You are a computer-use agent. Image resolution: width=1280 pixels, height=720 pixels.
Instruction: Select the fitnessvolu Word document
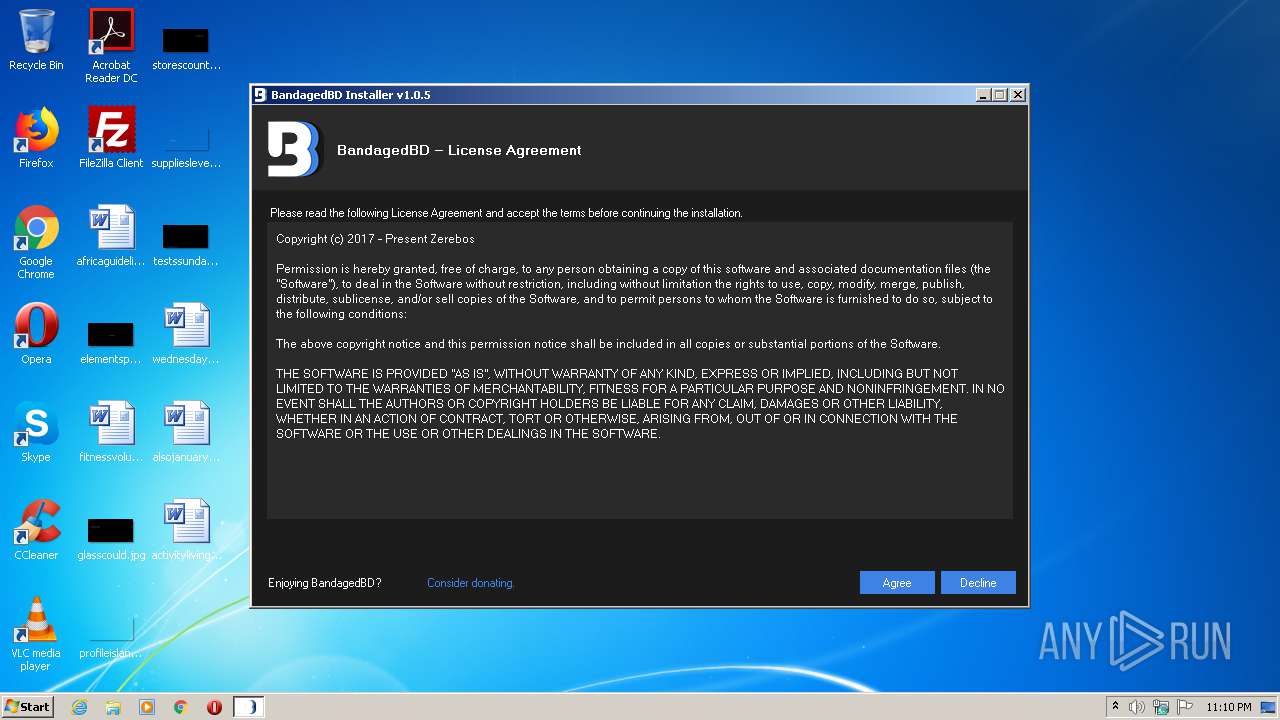[111, 432]
